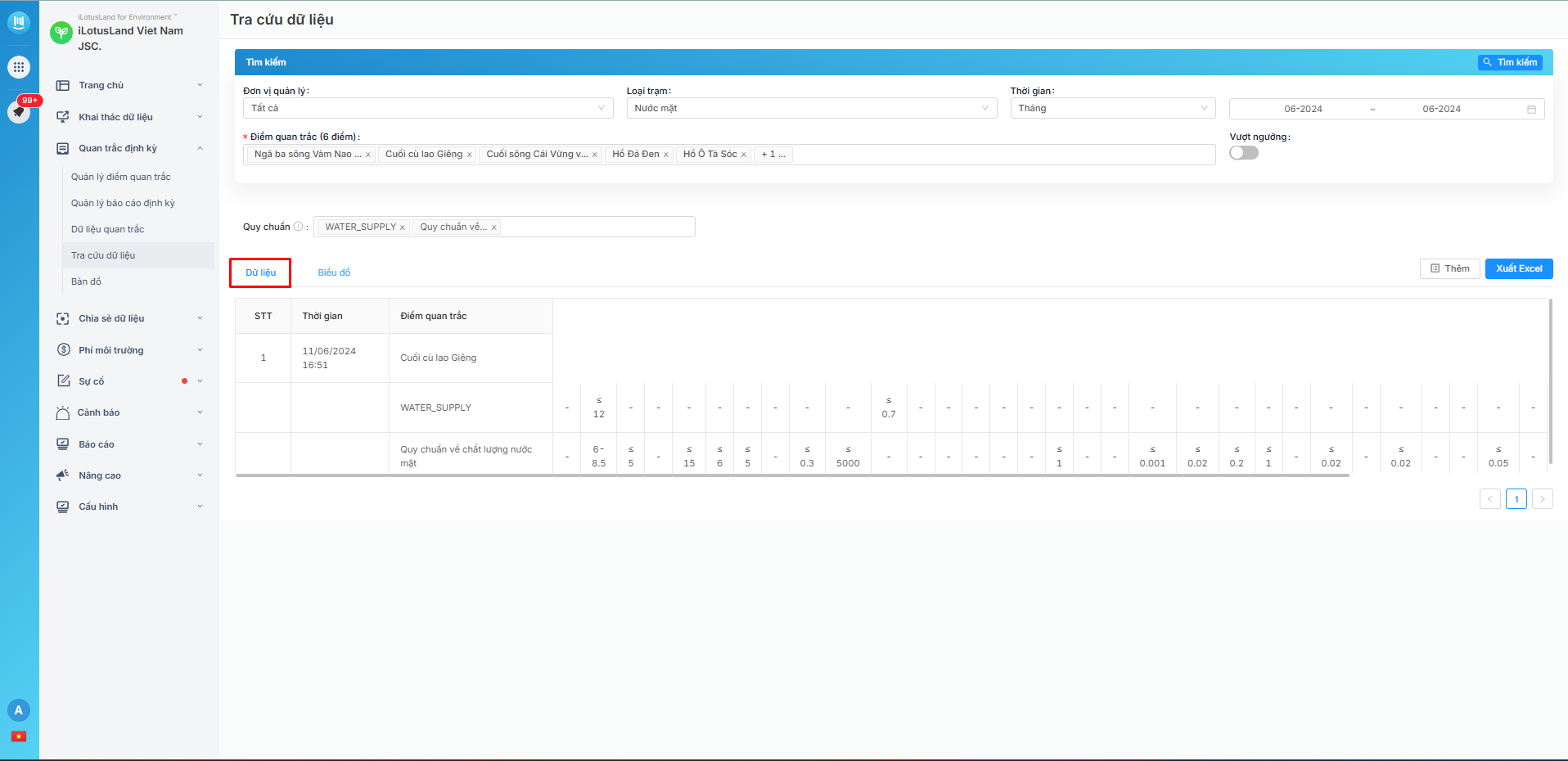Expand Cấu hình menu chevron
Viewport: 1568px width, 761px height.
tap(200, 507)
